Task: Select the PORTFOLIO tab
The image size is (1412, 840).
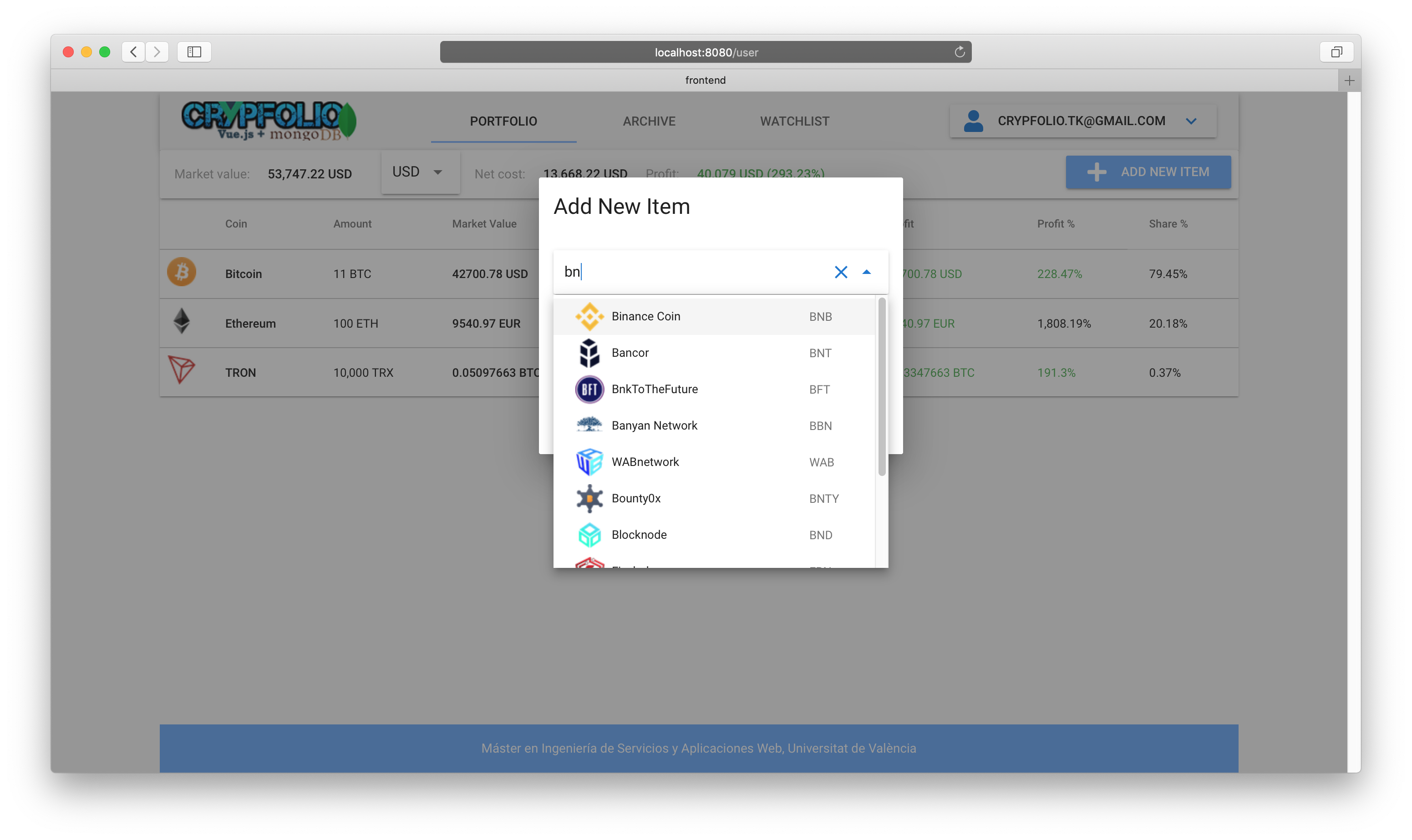Action: click(503, 121)
